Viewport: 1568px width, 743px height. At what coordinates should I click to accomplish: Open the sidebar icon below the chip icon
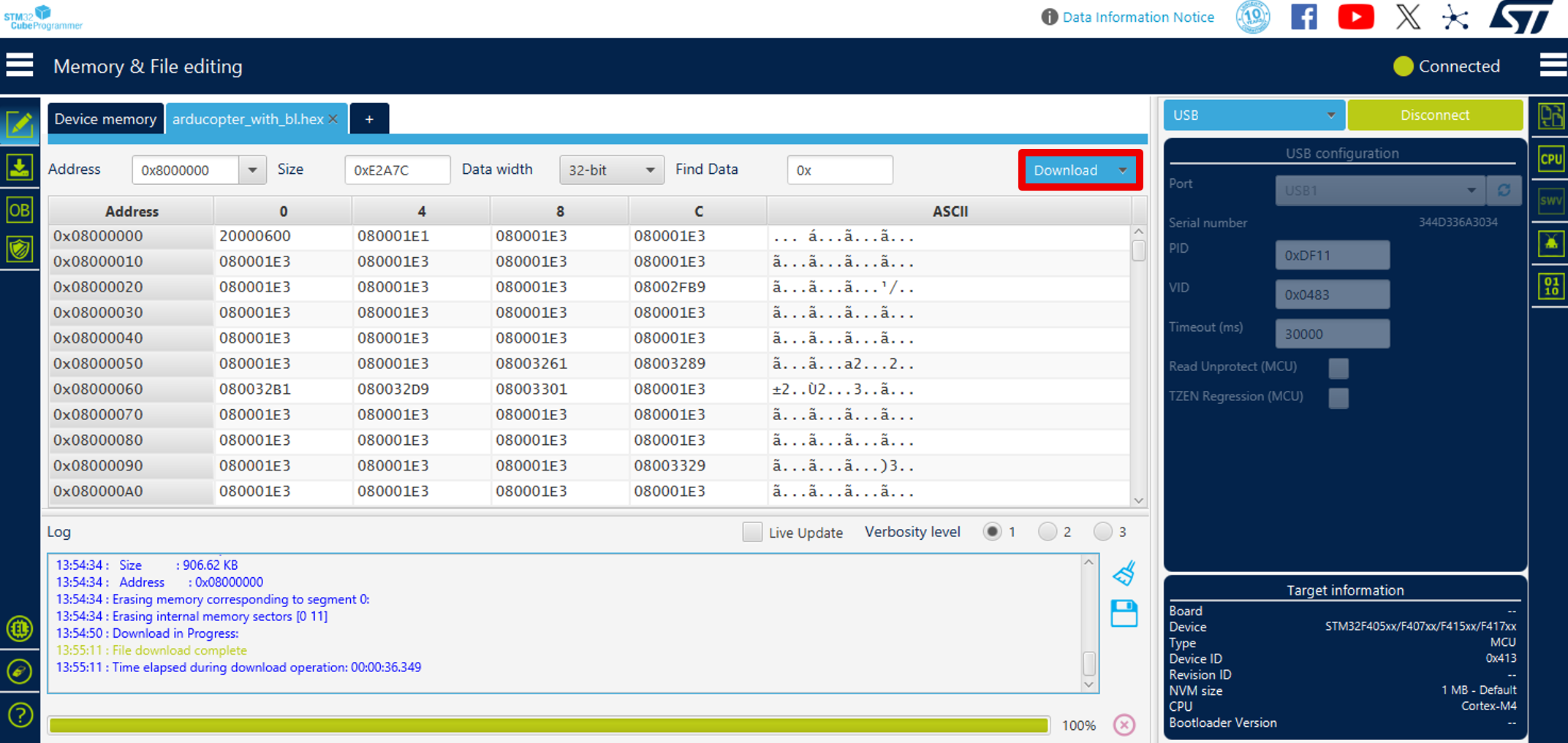click(x=20, y=671)
